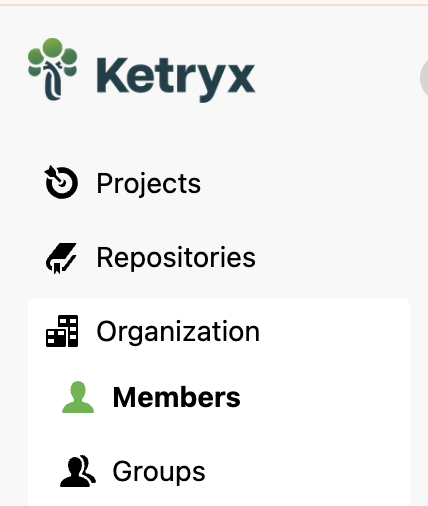The width and height of the screenshot is (428, 506).
Task: Click the buildings Organization icon
Action: (62, 331)
